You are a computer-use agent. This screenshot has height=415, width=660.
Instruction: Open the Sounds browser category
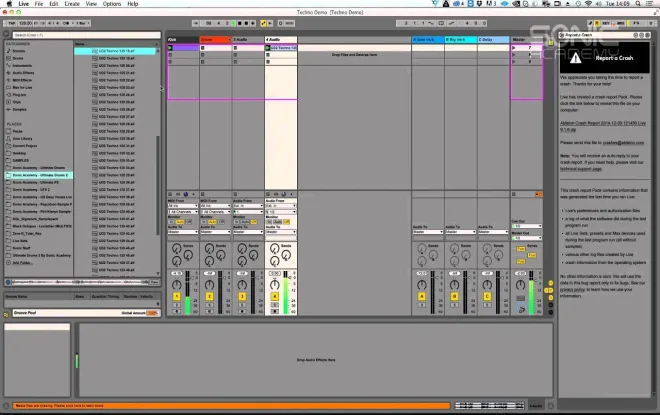click(19, 51)
